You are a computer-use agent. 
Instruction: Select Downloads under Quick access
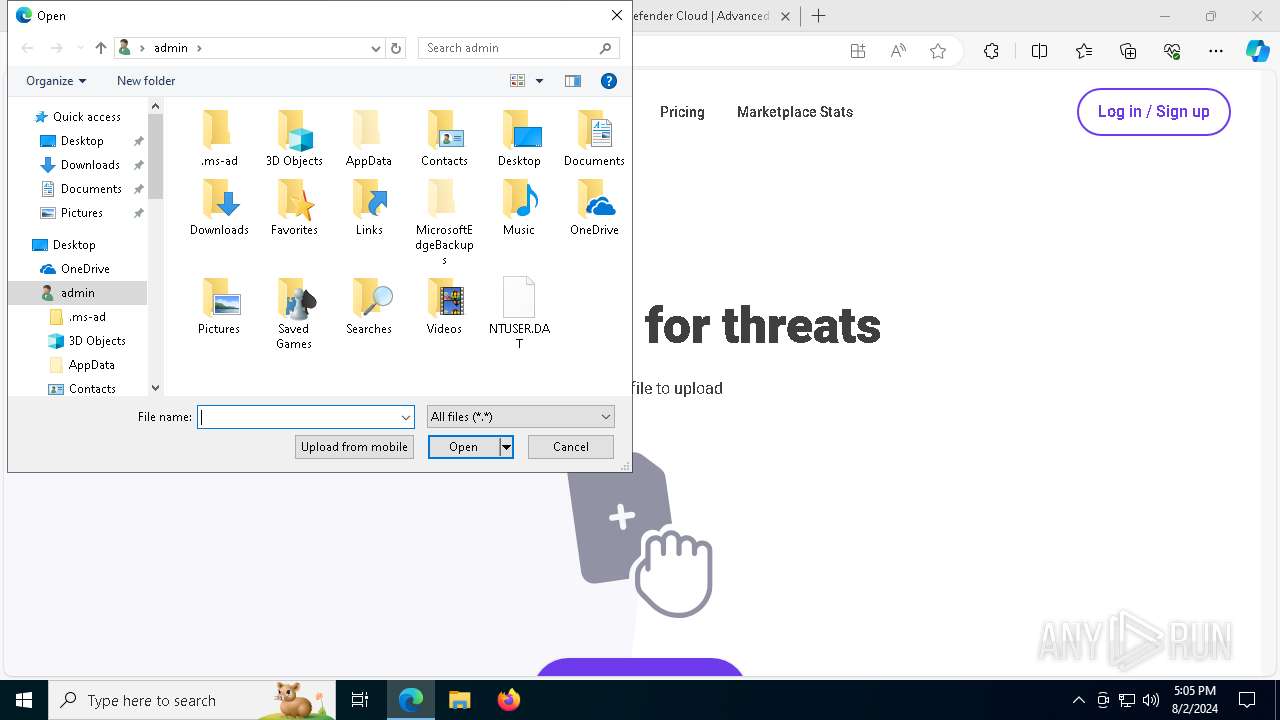pyautogui.click(x=90, y=165)
